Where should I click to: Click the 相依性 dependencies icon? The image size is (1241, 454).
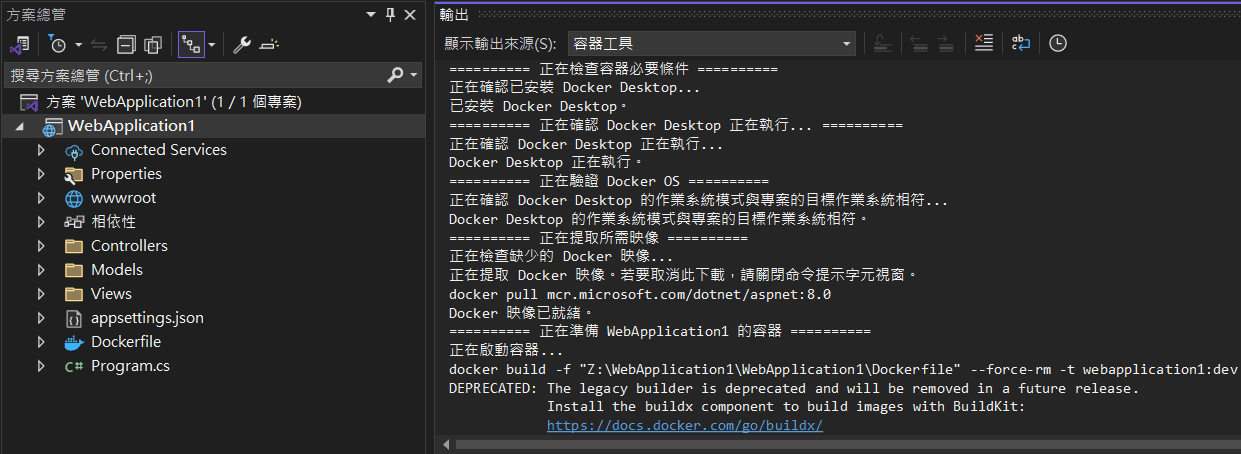pos(73,222)
